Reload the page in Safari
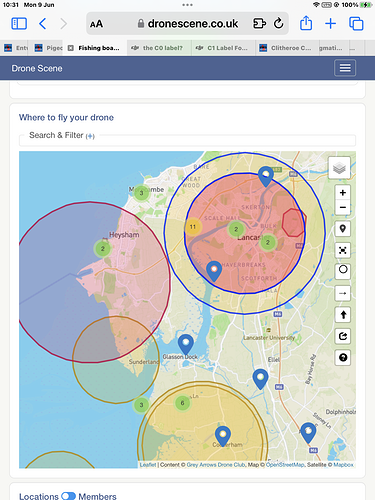Screen dimensions: 375x500 point(278,24)
